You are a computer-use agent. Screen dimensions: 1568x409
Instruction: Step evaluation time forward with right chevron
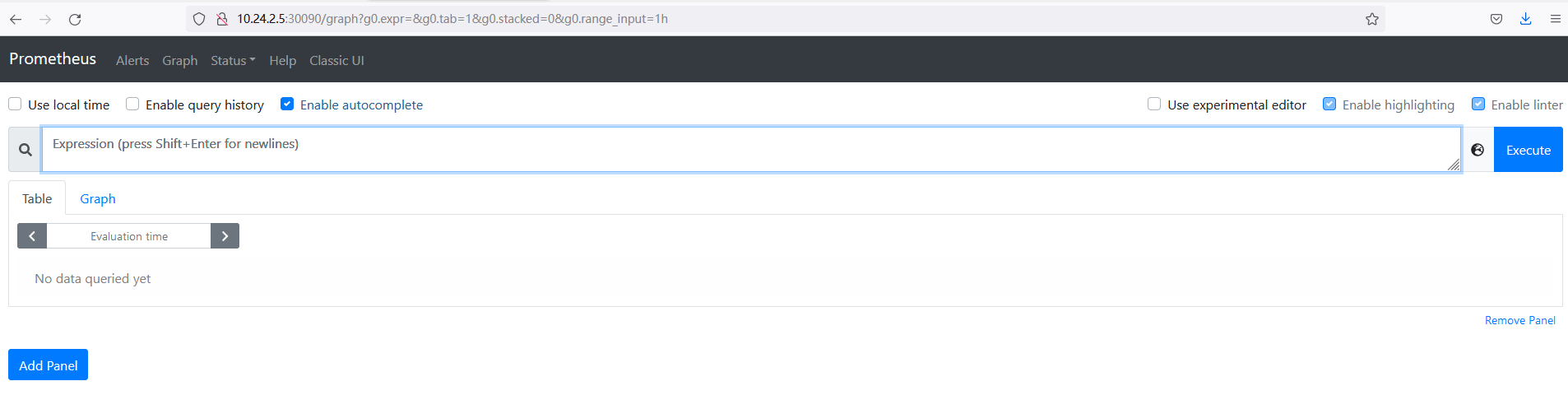tap(225, 236)
